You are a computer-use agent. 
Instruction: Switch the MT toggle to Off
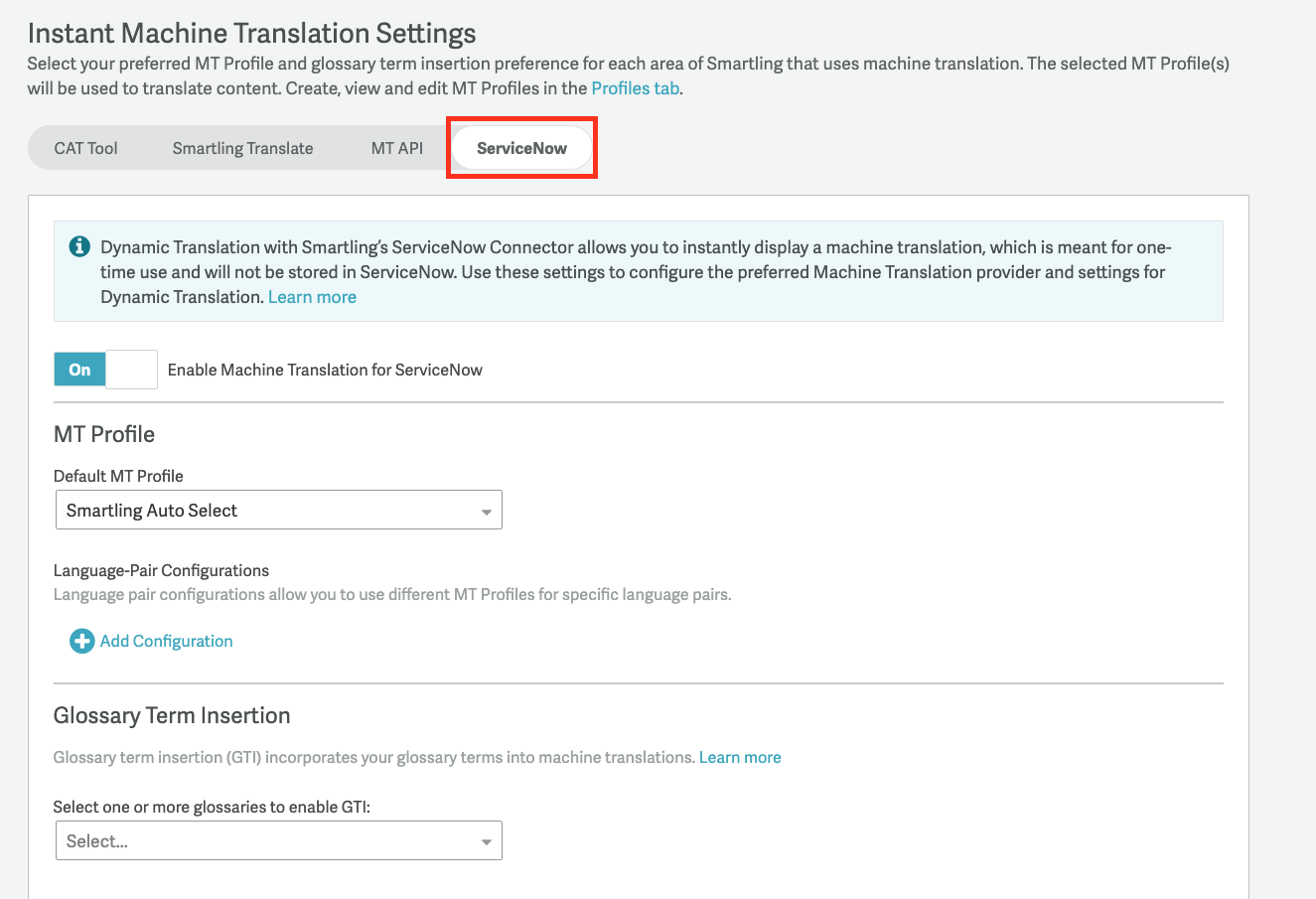tap(130, 369)
